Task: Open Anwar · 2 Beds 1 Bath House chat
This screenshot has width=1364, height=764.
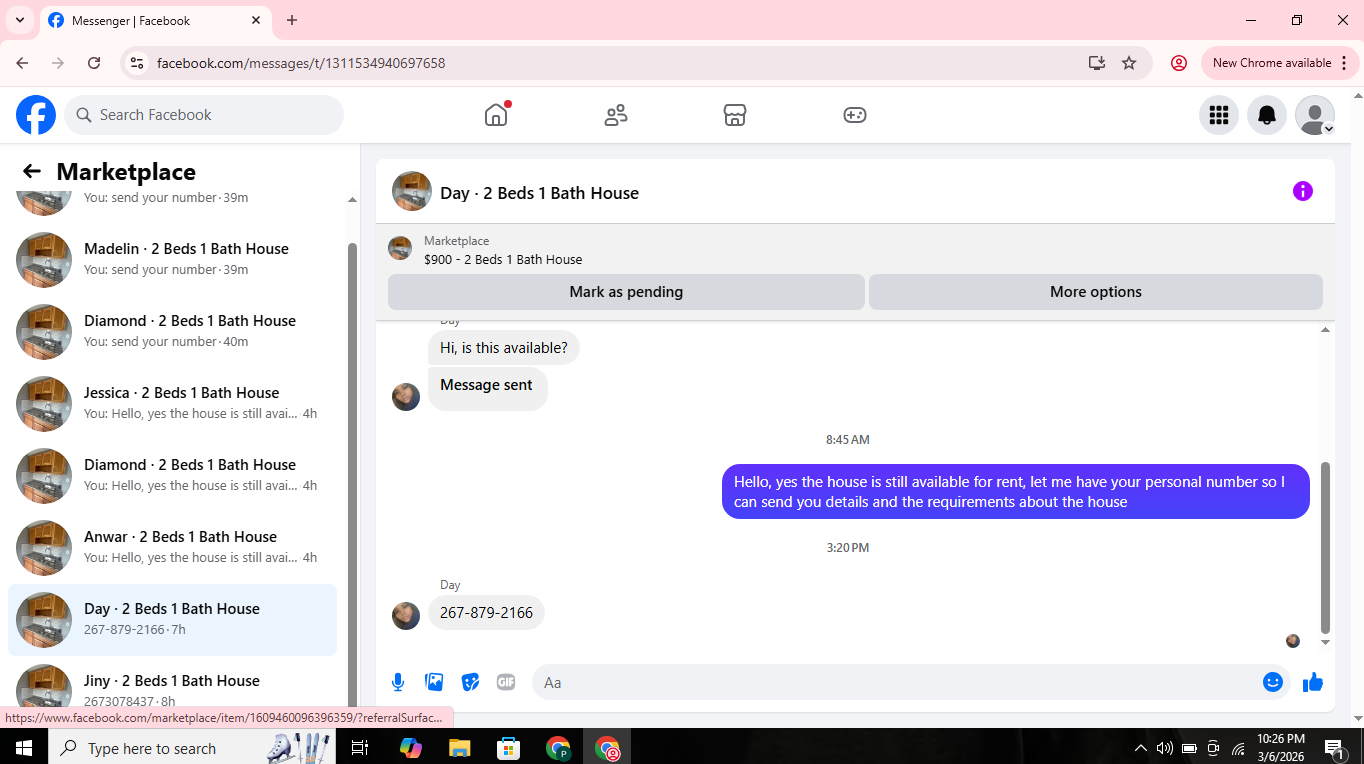Action: (x=172, y=547)
